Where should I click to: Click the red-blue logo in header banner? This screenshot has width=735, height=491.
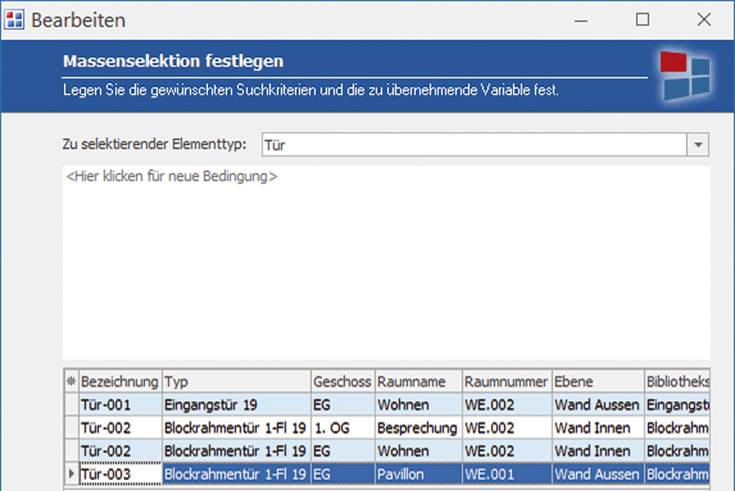pyautogui.click(x=686, y=76)
